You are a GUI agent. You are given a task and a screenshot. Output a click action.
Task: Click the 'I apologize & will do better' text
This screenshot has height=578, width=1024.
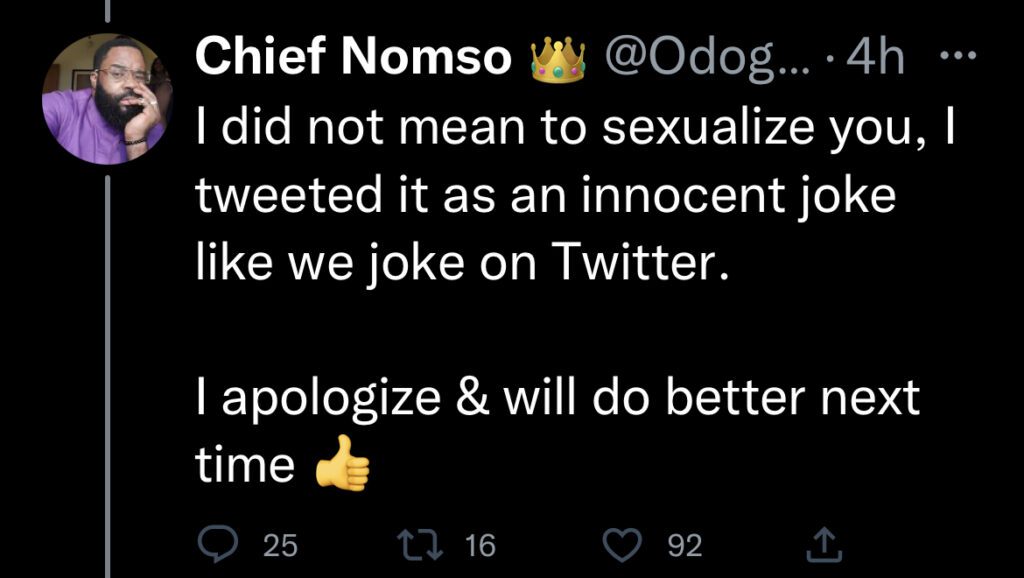[555, 398]
